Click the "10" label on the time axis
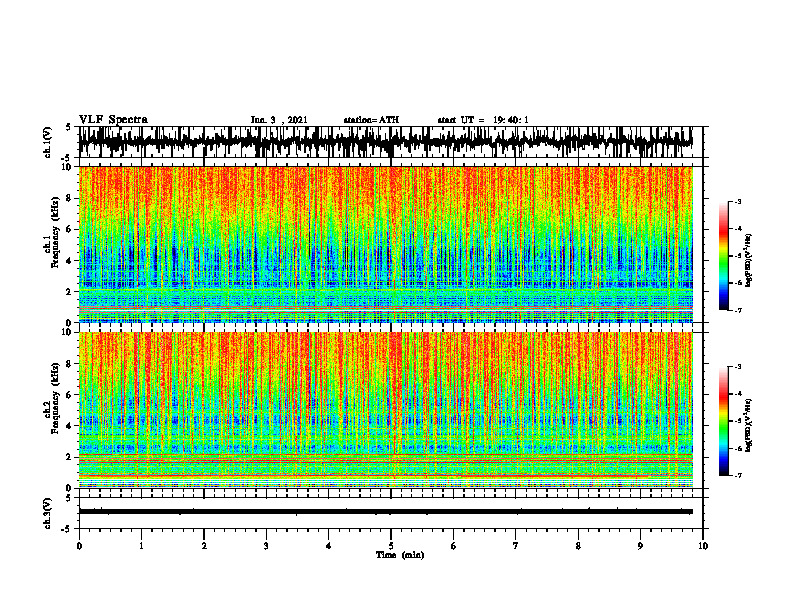This screenshot has width=792, height=612. [703, 546]
